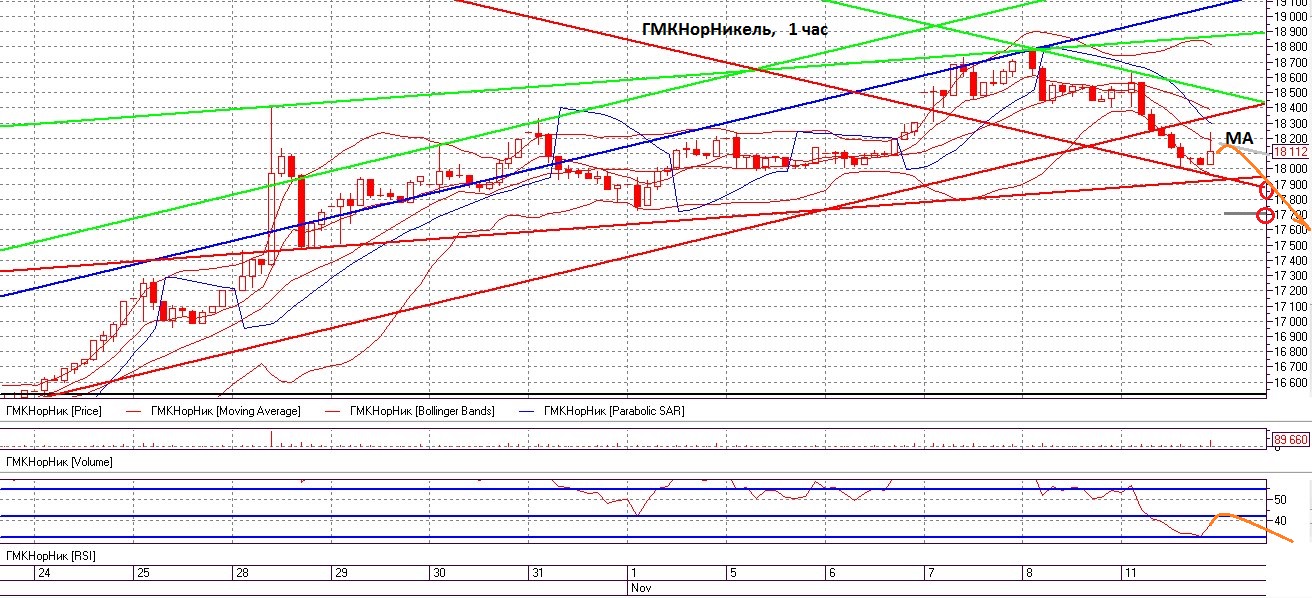Image resolution: width=1312 pixels, height=598 pixels.
Task: Click the 17 100 price axis label
Action: click(1291, 306)
